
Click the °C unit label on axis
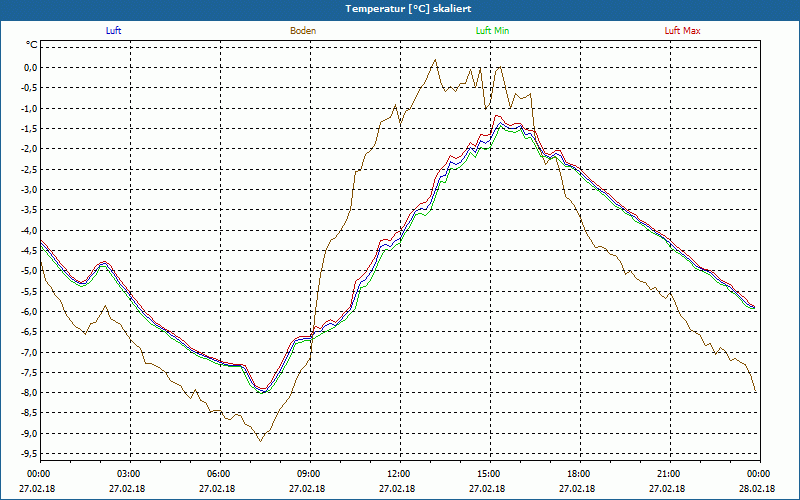click(x=32, y=45)
